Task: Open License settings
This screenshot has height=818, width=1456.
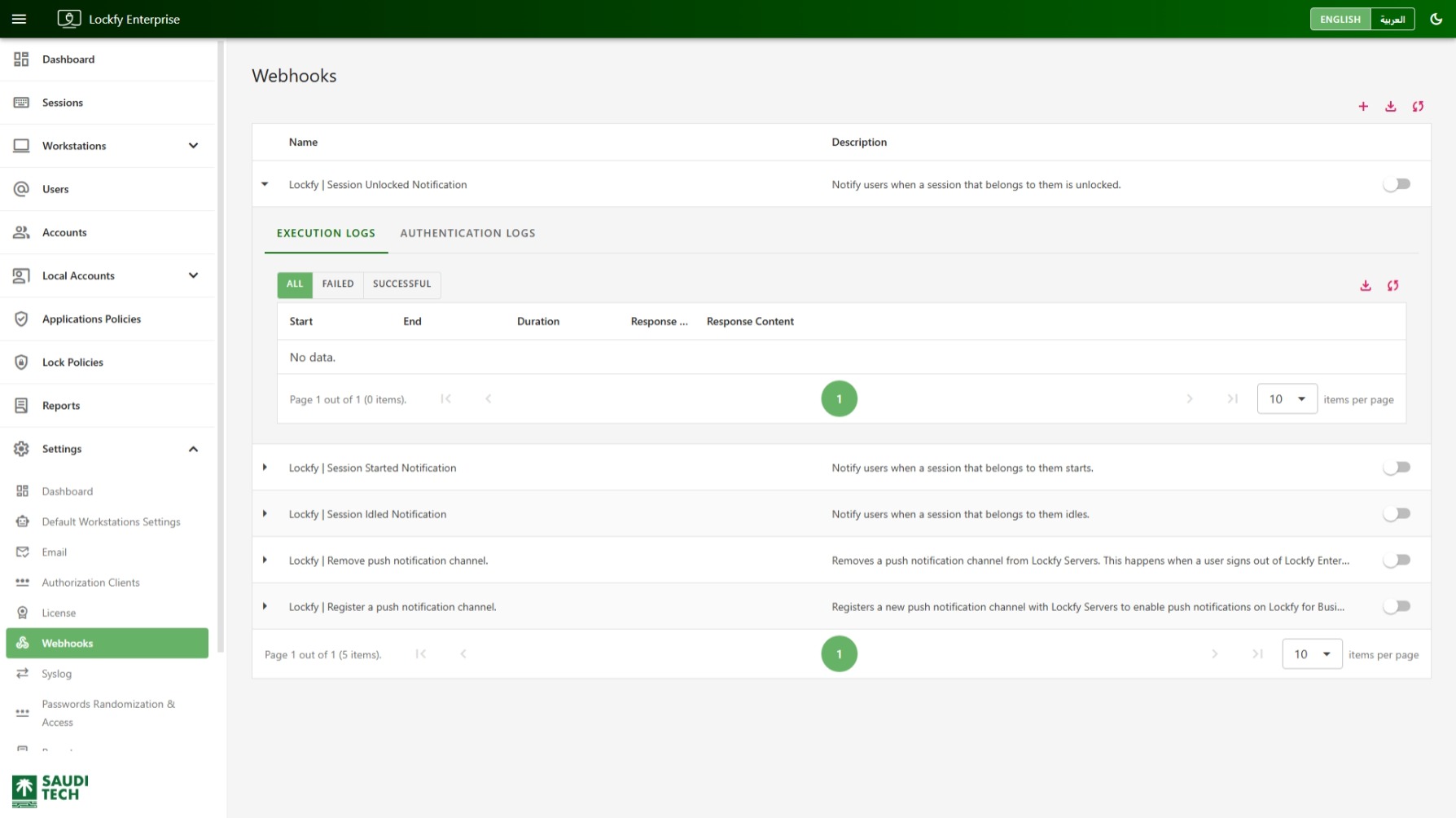Action: point(107,613)
